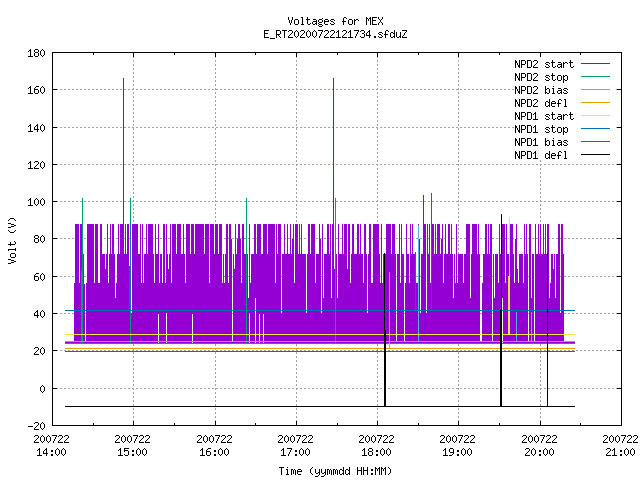The width and height of the screenshot is (640, 480).
Task: Click the black NPD1 defl legend line
Action: coord(595,155)
